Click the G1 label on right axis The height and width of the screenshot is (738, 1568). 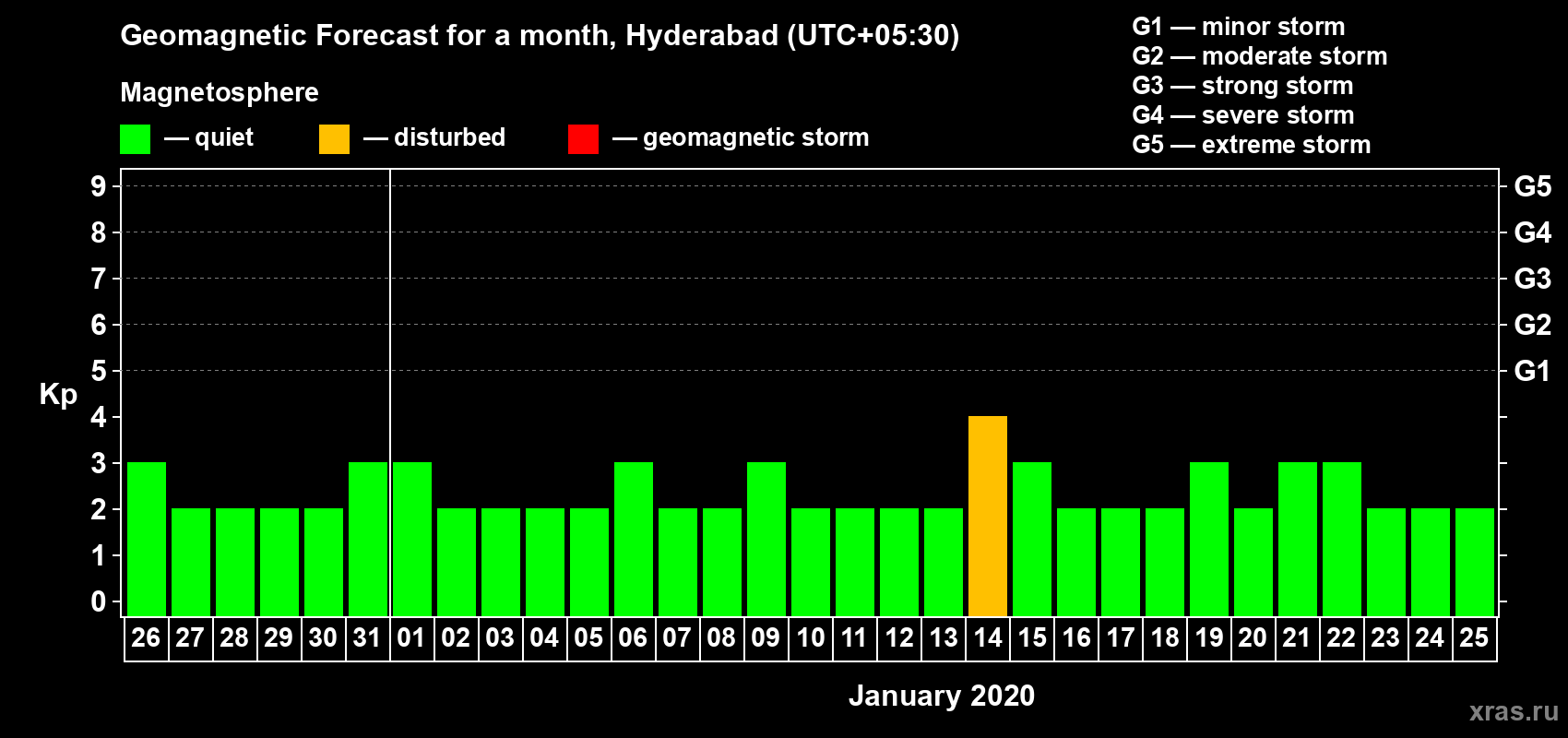[x=1533, y=371]
